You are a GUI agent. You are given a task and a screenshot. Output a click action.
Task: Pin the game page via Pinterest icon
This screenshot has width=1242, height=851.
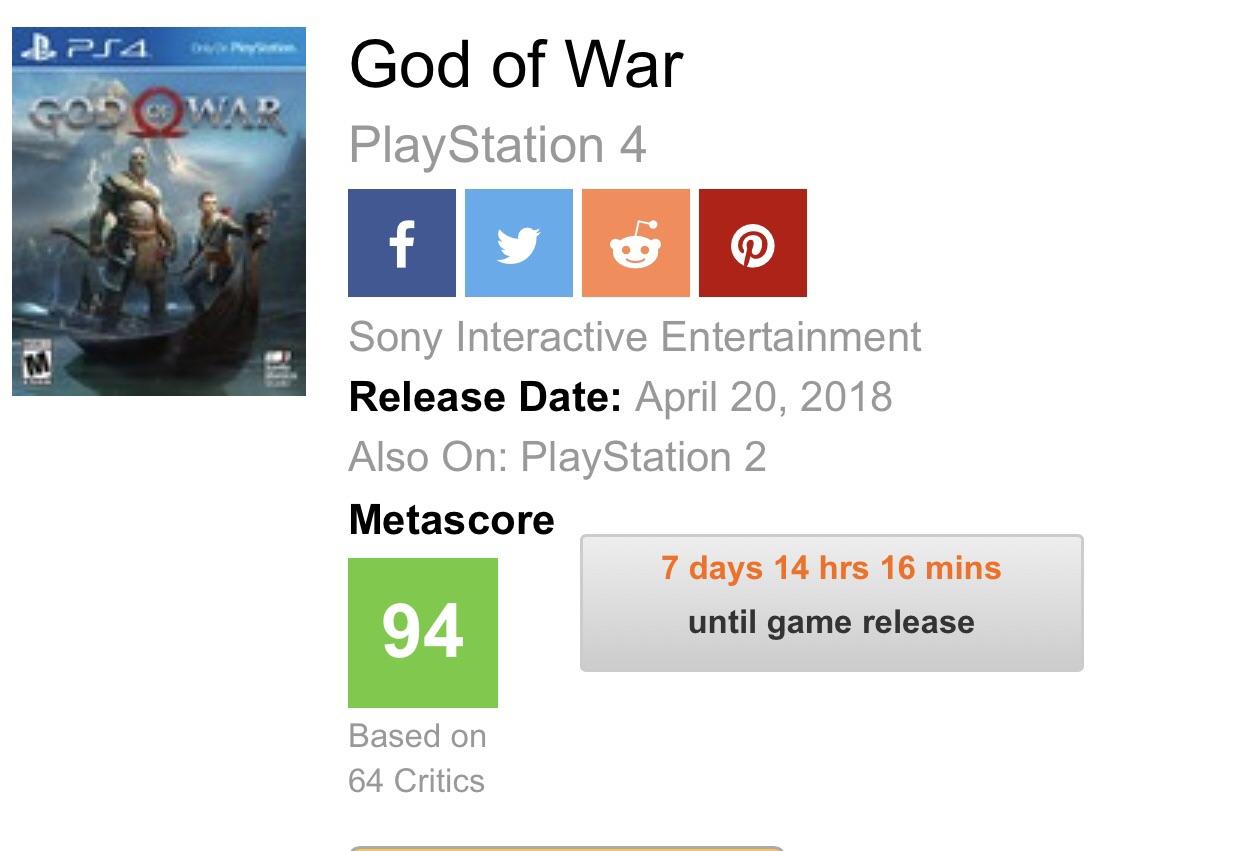pyautogui.click(x=753, y=242)
